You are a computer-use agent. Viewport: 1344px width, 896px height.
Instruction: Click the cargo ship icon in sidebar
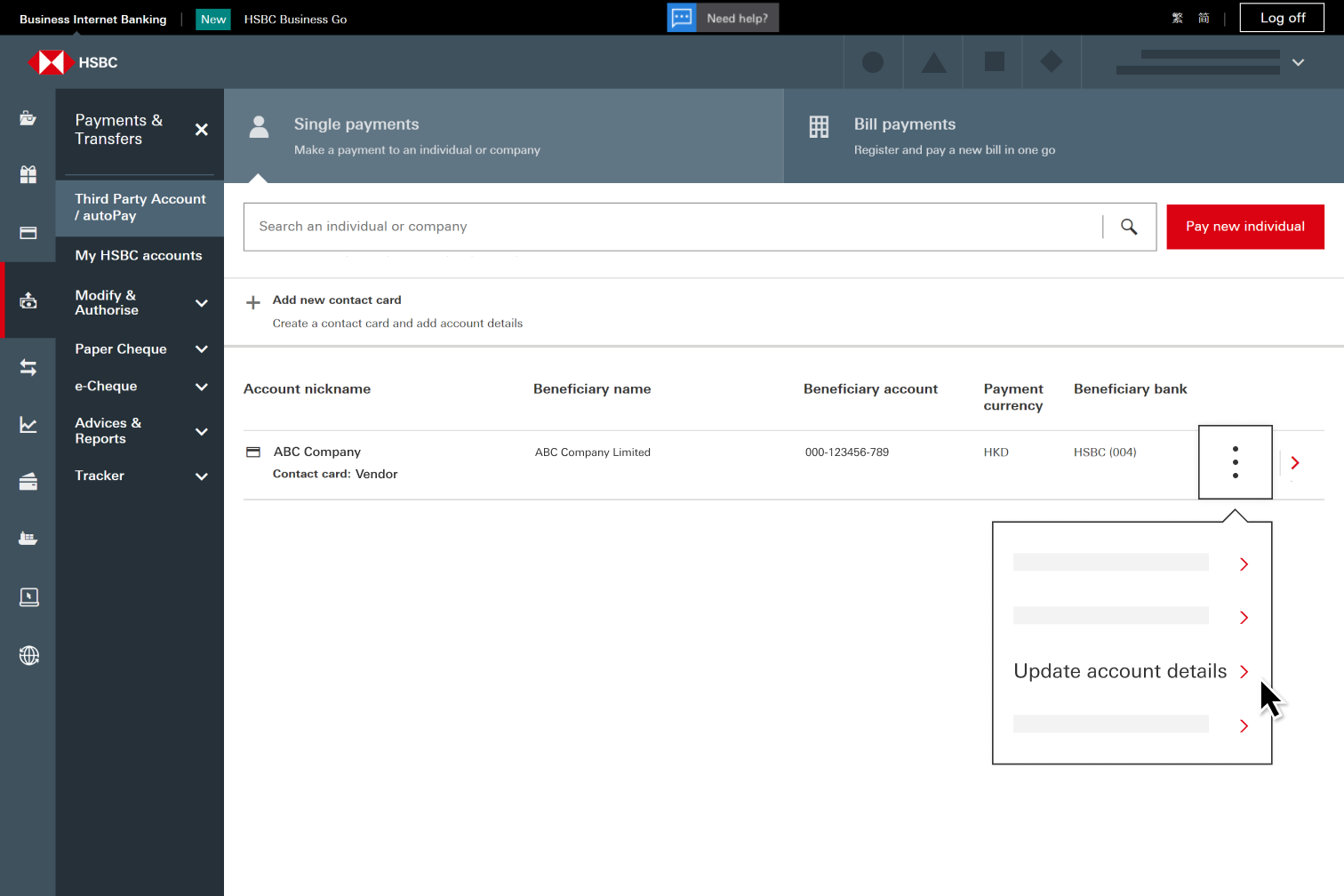pyautogui.click(x=28, y=539)
